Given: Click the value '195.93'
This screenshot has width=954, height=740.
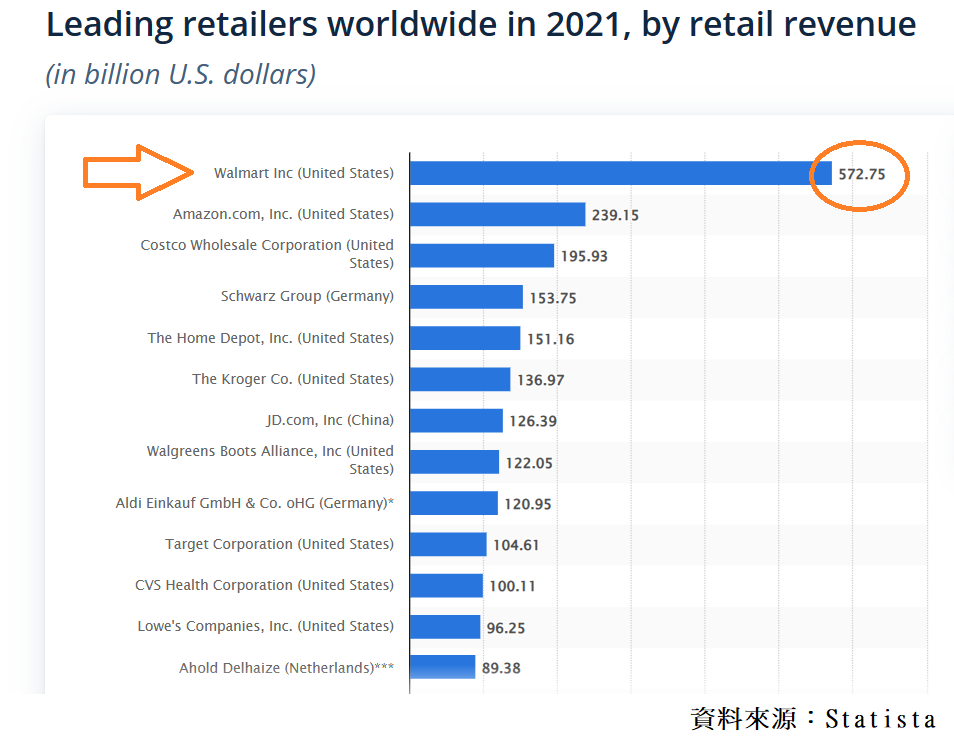Looking at the screenshot, I should point(584,256).
